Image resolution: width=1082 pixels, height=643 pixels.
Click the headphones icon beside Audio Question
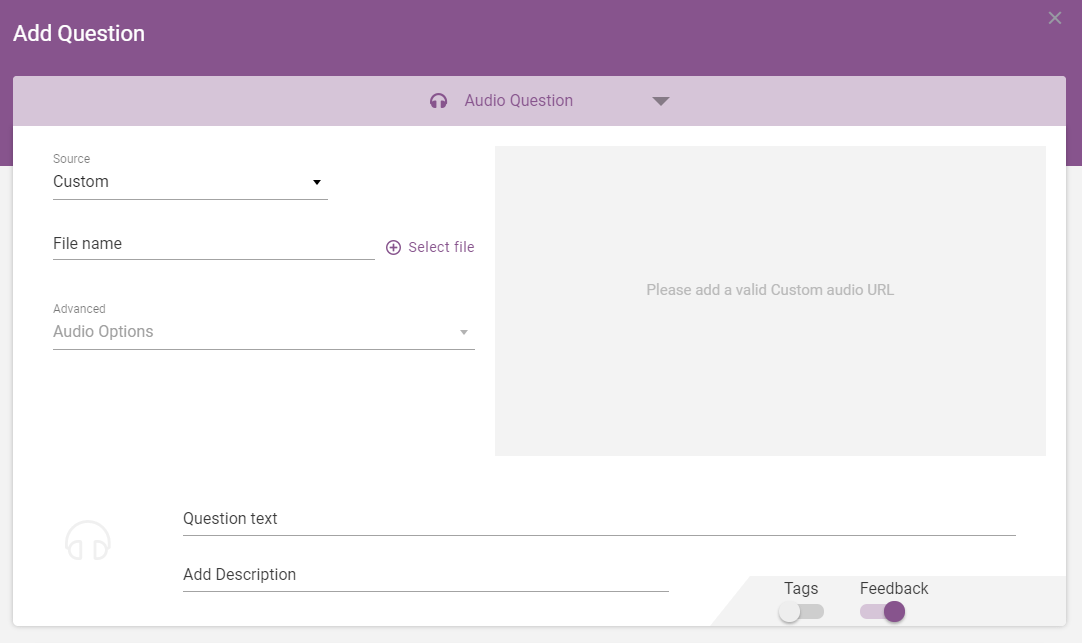click(438, 101)
